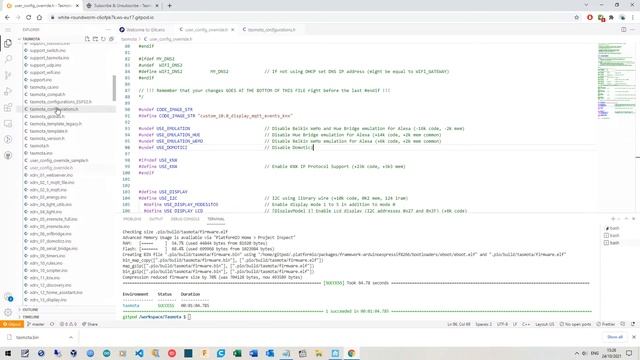The image size is (640, 360).
Task: Switch to the Welcome to GitLens editor tab
Action: point(142,30)
